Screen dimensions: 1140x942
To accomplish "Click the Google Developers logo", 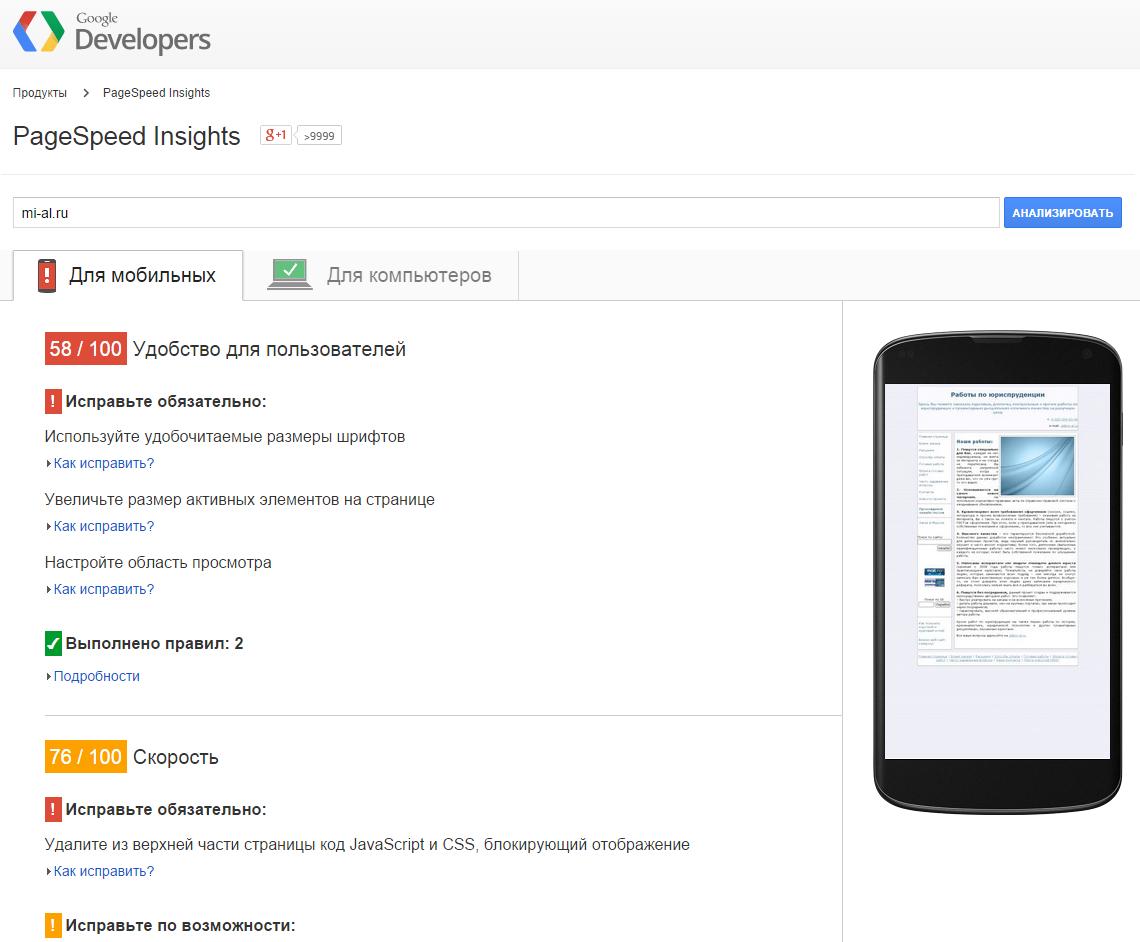I will 112,33.
